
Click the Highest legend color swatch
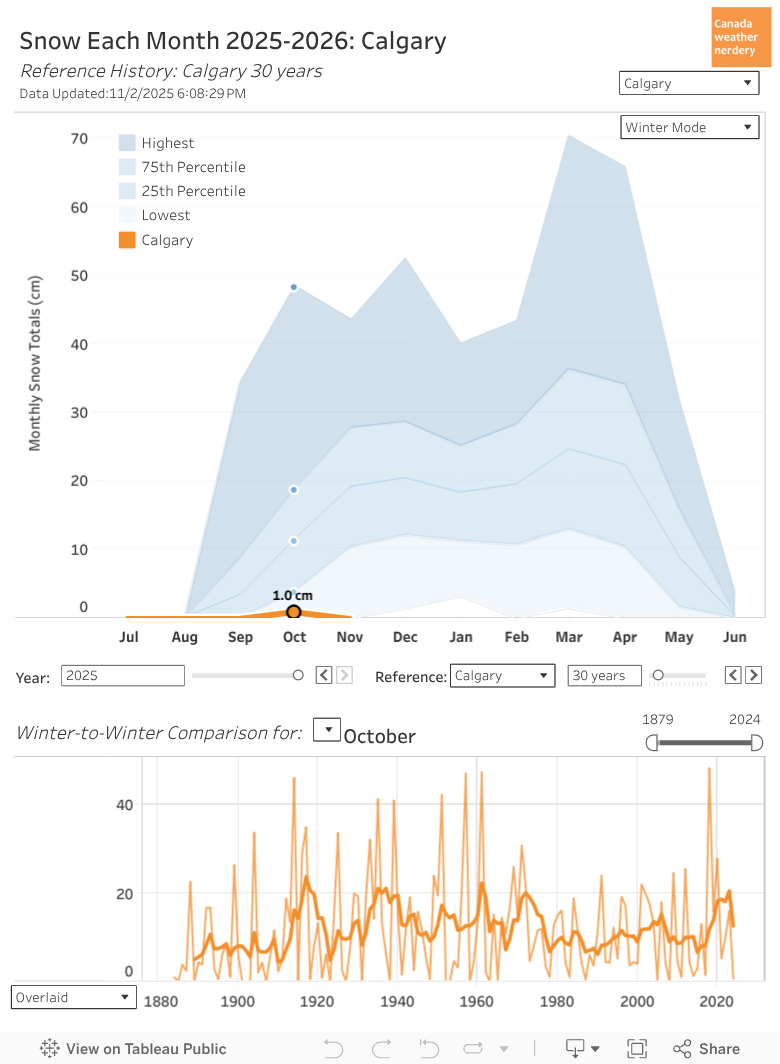pyautogui.click(x=127, y=143)
